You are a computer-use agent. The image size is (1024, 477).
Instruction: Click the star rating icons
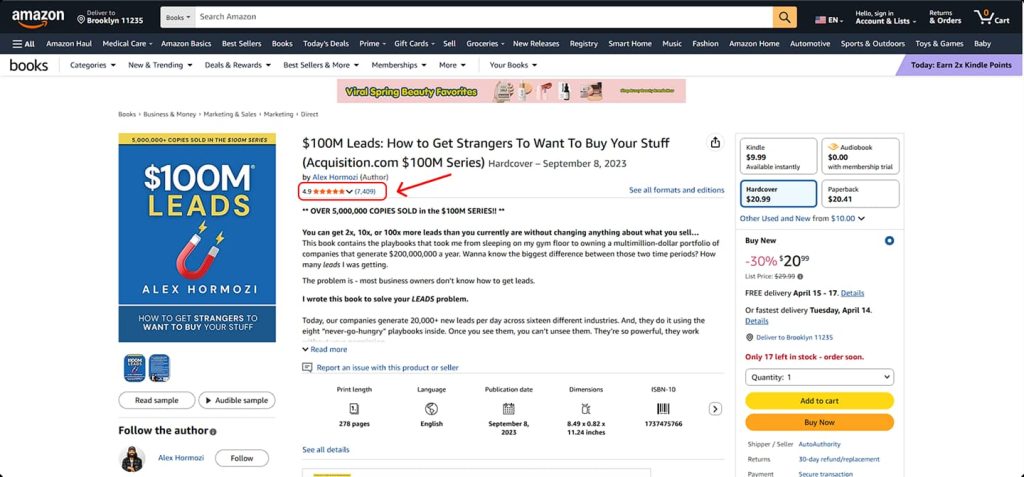tap(328, 191)
